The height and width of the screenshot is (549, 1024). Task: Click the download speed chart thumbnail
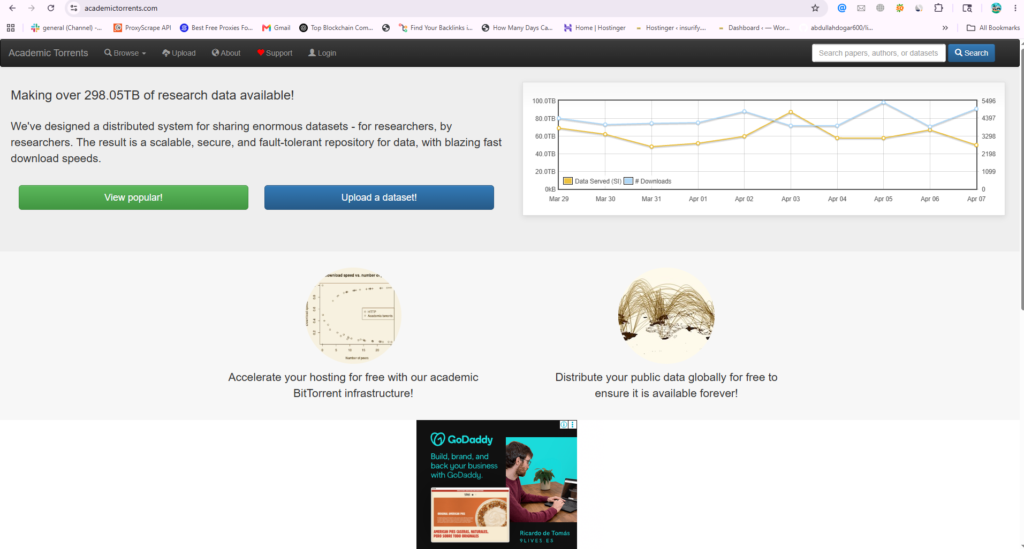point(353,315)
